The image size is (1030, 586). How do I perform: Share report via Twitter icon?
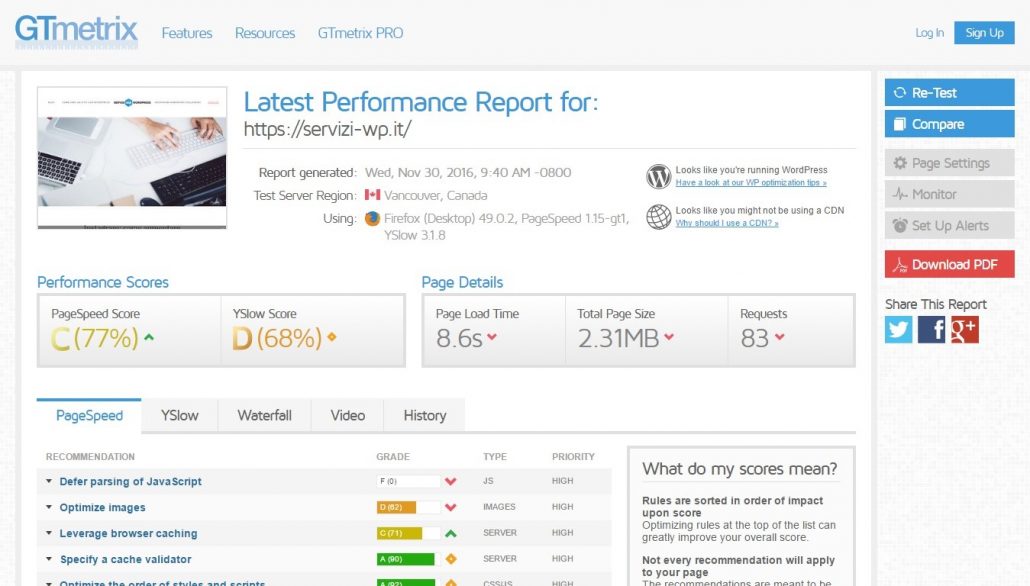(x=898, y=330)
